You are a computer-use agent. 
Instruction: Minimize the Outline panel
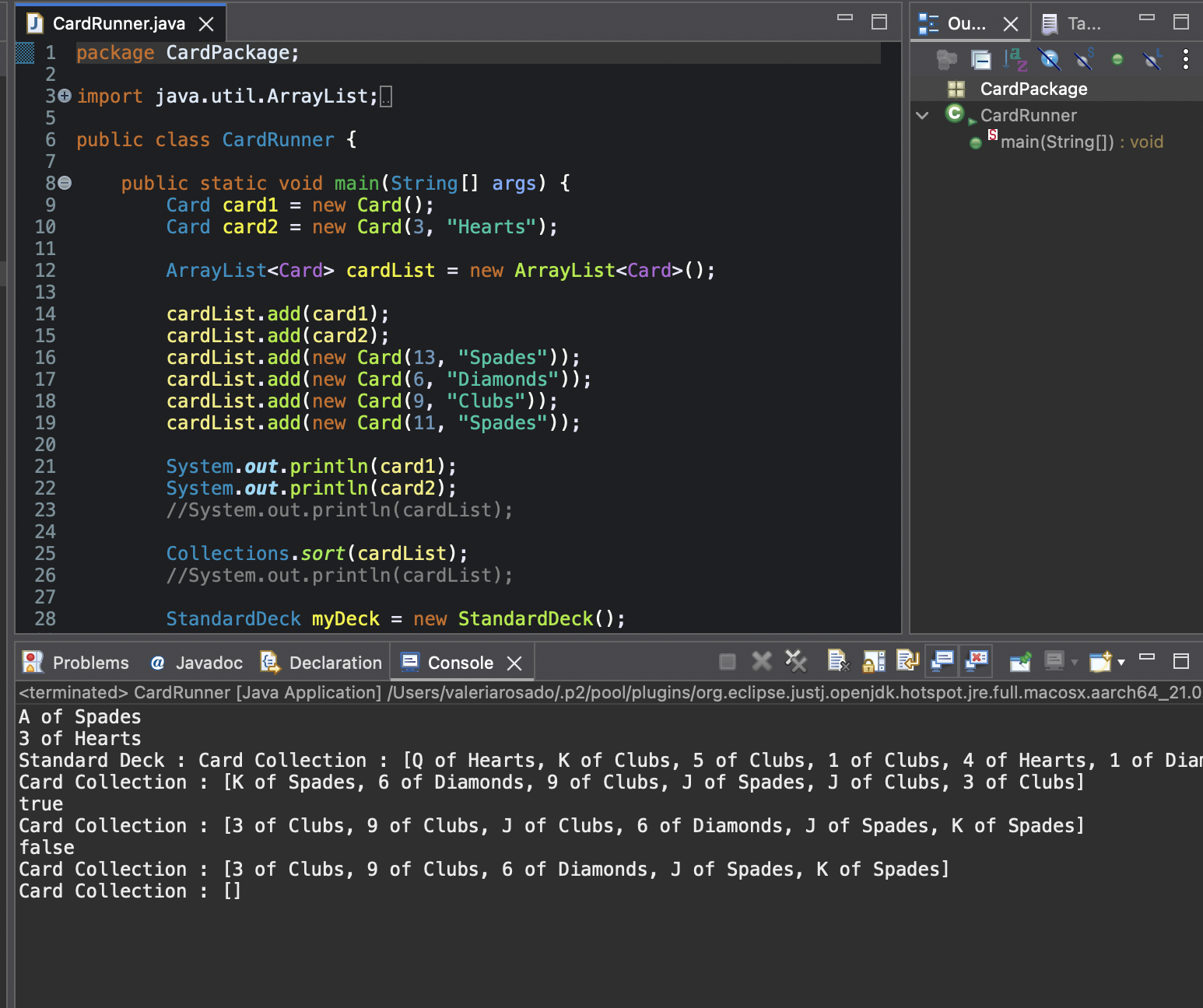coord(1146,17)
